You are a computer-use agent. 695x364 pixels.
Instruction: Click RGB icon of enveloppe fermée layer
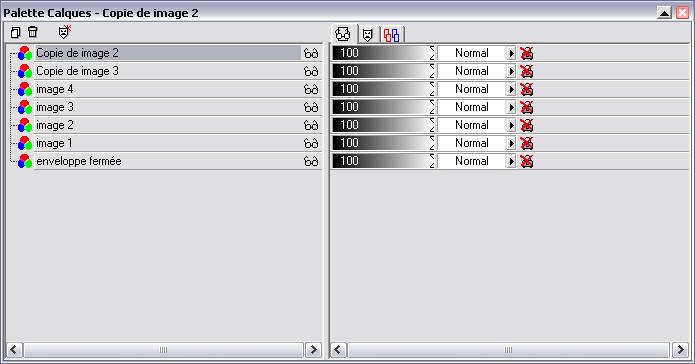coord(25,161)
